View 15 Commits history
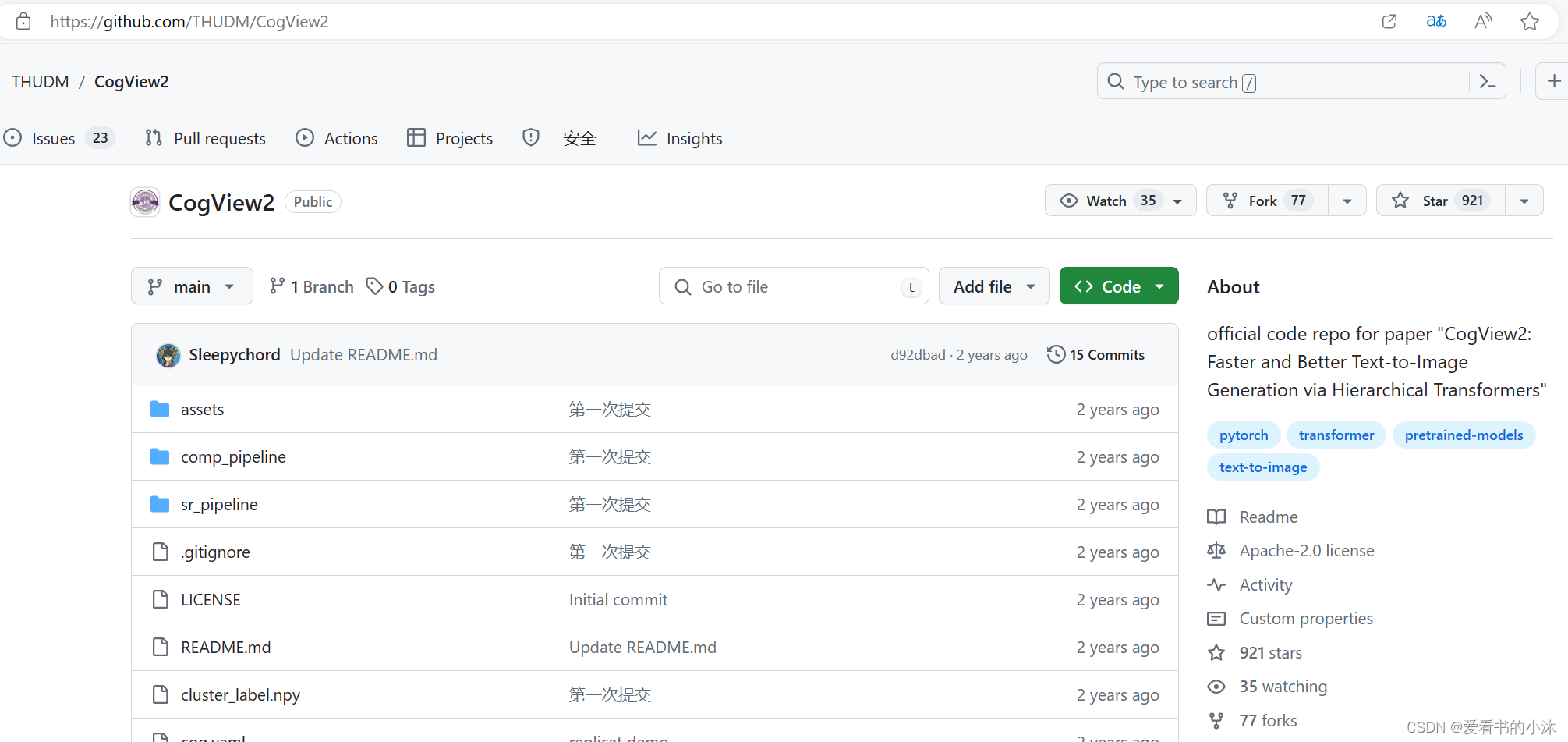1568x742 pixels. click(x=1096, y=354)
